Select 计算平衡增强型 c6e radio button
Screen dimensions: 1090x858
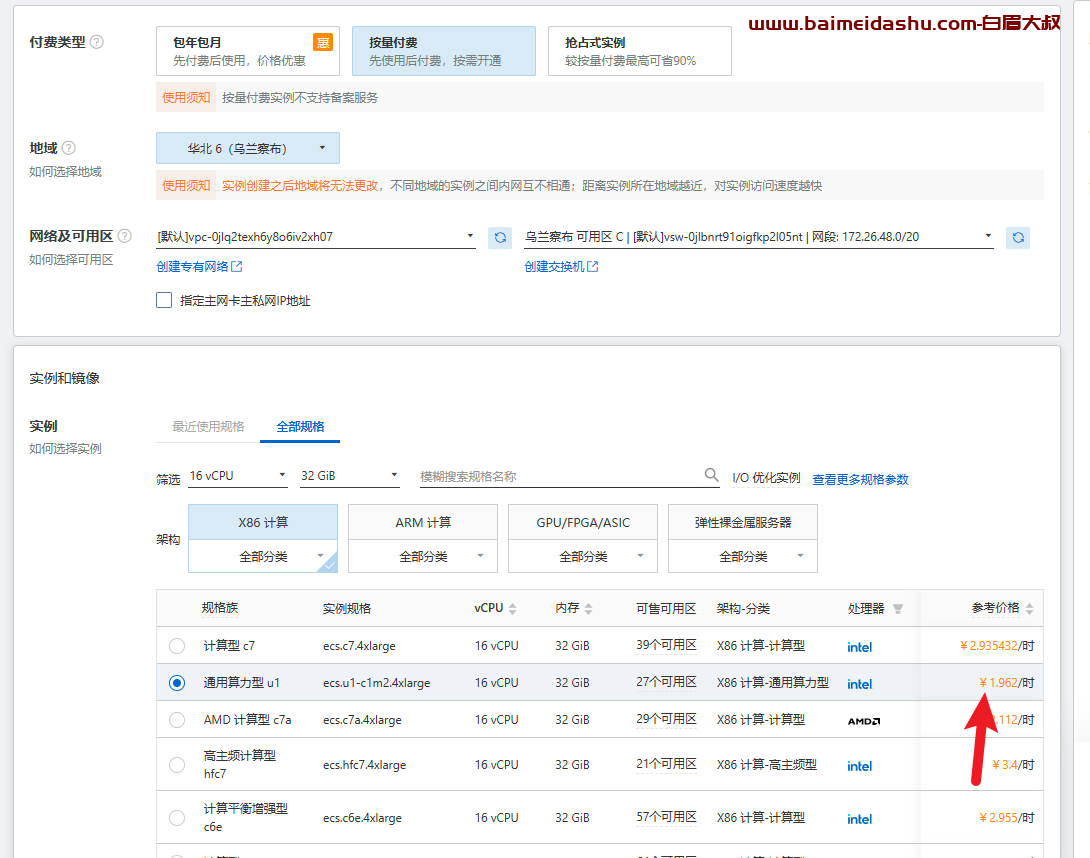[x=177, y=818]
